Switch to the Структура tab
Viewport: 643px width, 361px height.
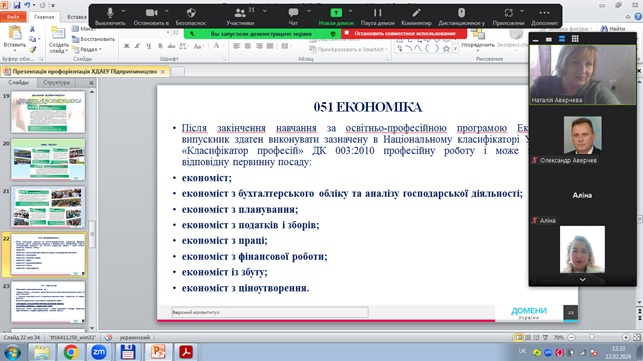tap(56, 82)
